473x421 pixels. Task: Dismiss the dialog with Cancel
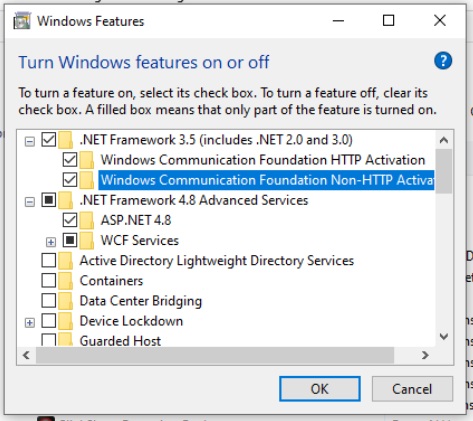click(412, 389)
